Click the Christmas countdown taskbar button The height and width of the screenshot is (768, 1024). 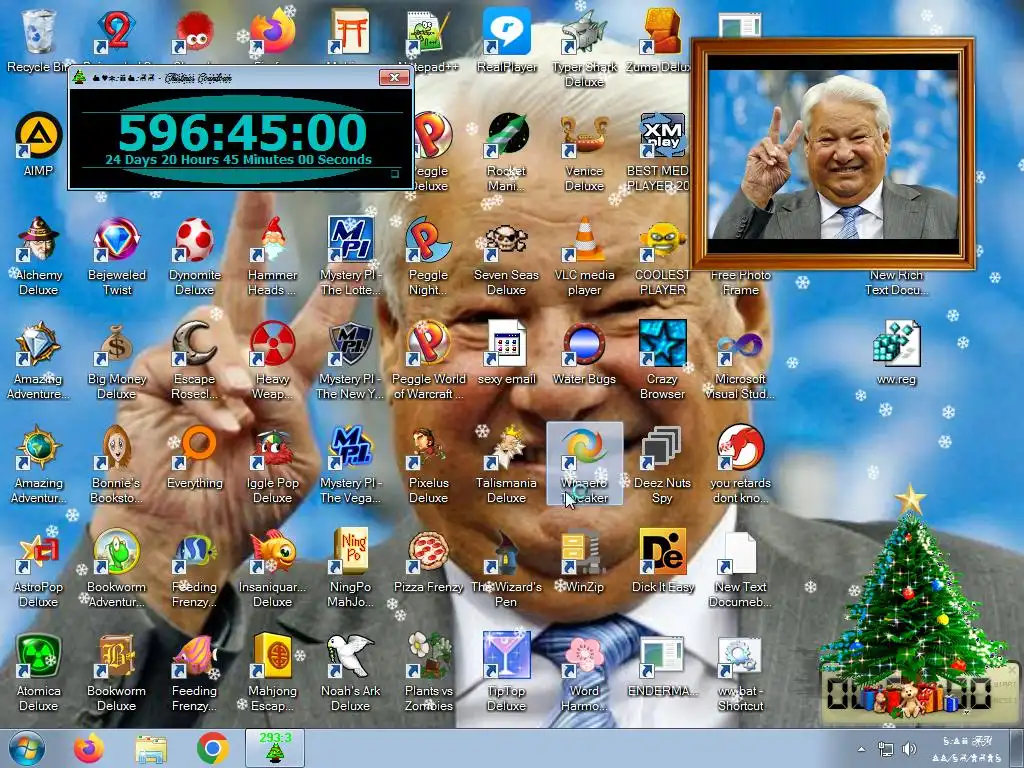(x=275, y=748)
